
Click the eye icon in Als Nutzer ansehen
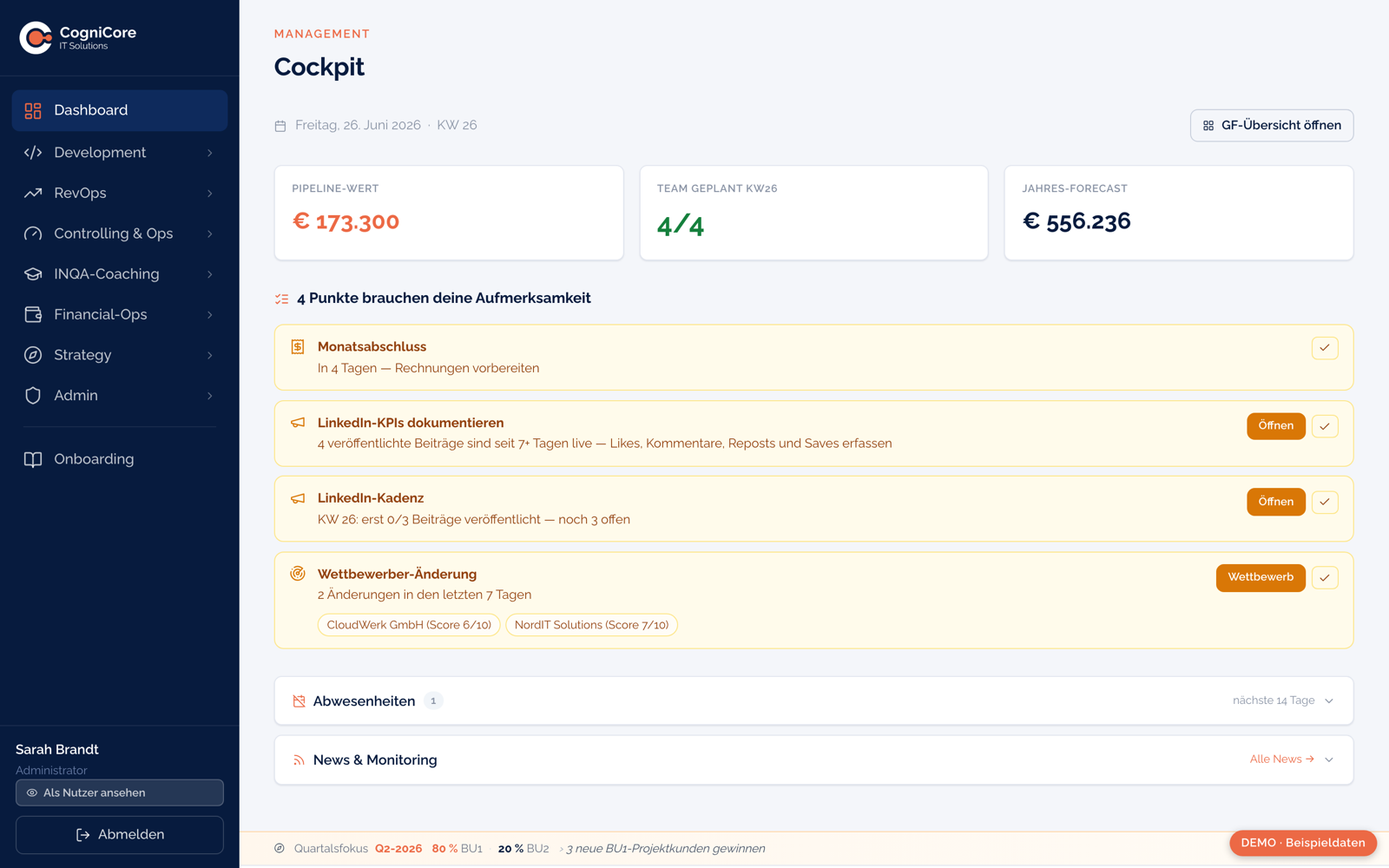click(x=32, y=792)
